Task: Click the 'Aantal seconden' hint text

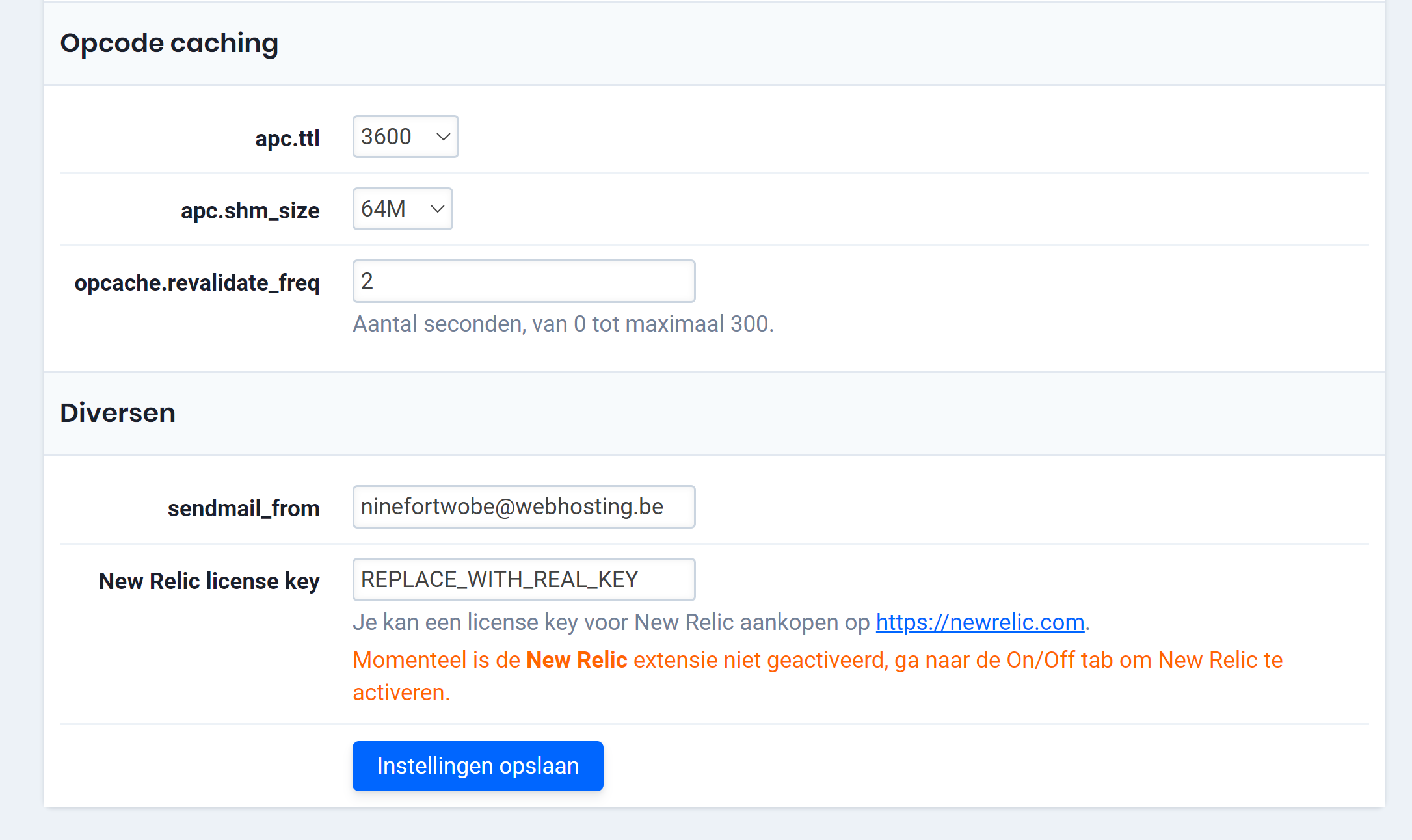Action: coord(563,324)
